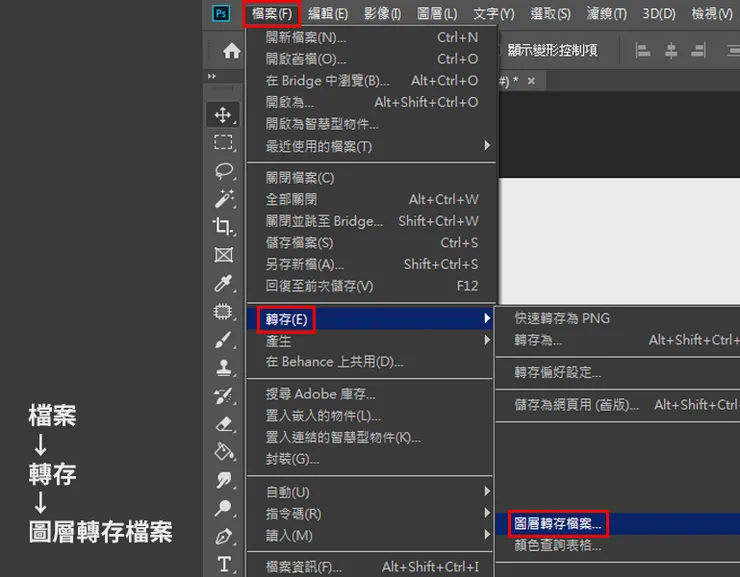
Task: Click the Home icon
Action: pos(231,50)
